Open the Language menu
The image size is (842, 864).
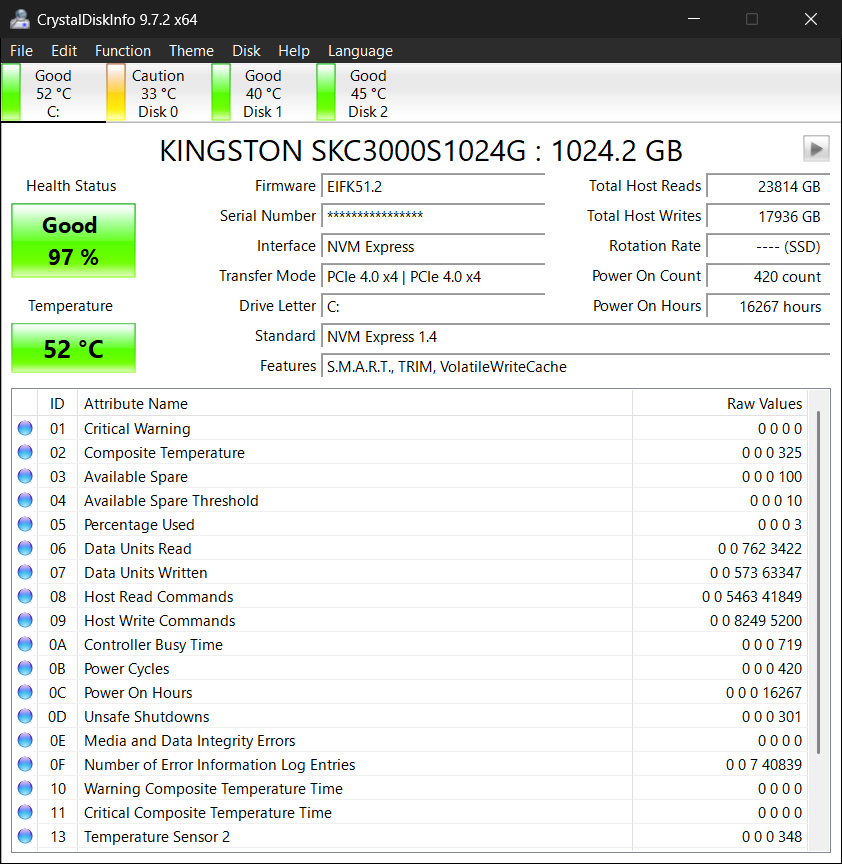pos(360,51)
